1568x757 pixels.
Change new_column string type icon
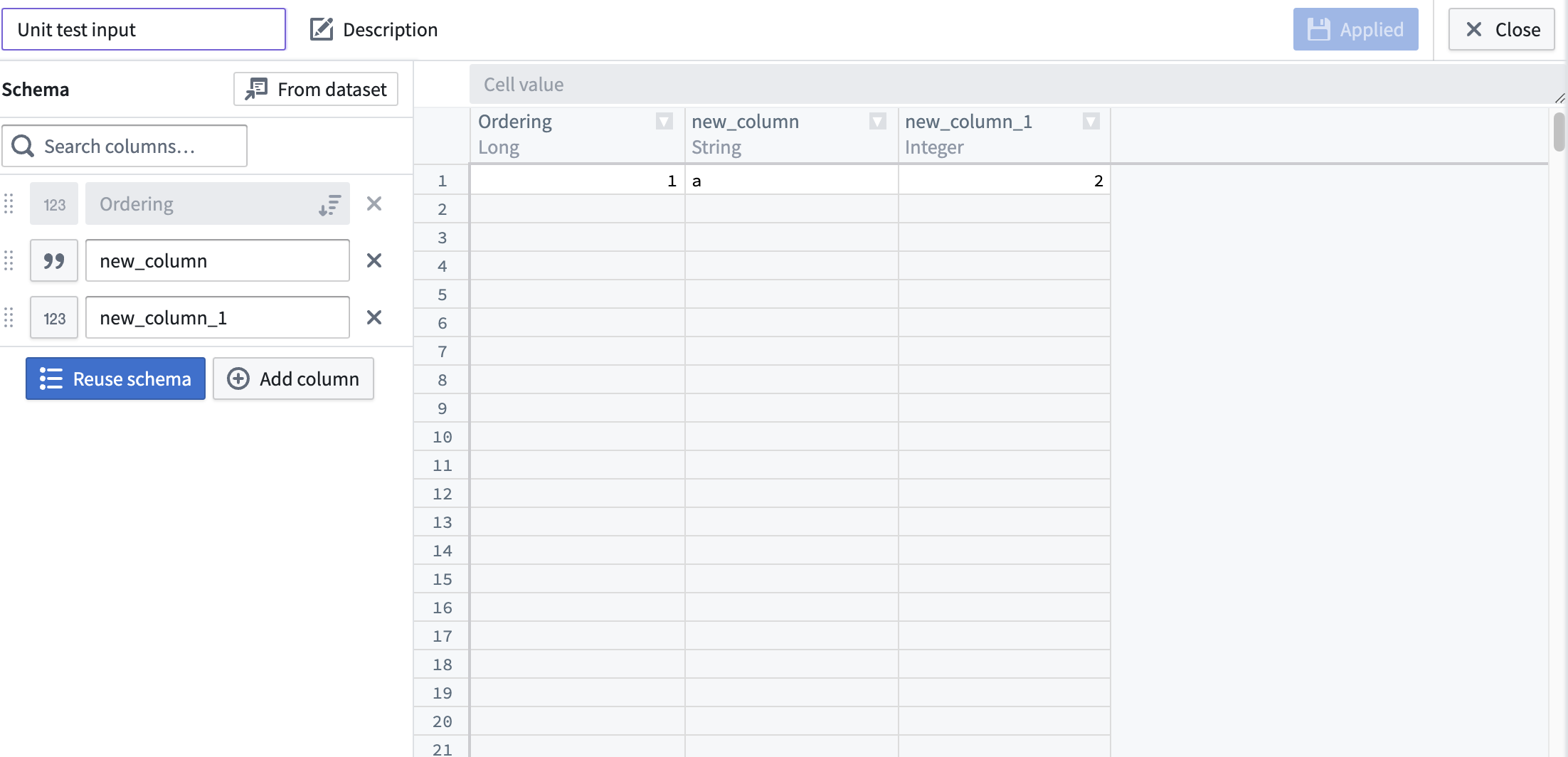point(54,261)
